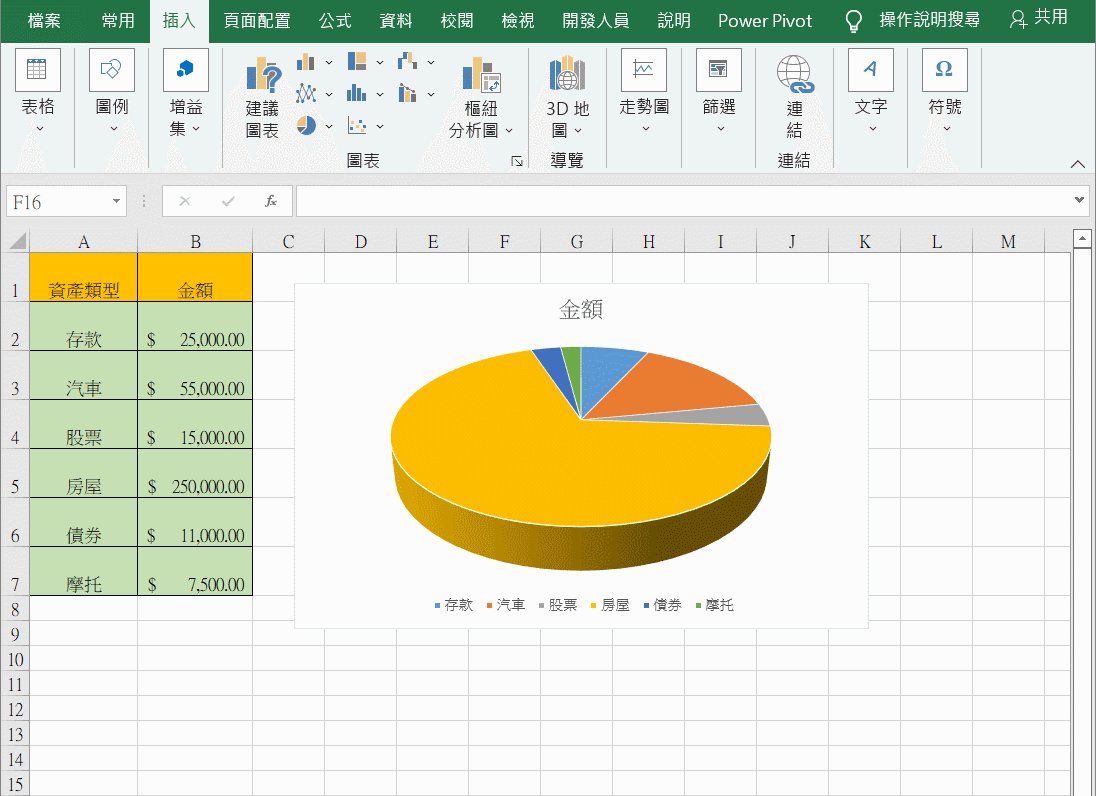The height and width of the screenshot is (796, 1096).
Task: Open chart dialog launcher in 圖表 group
Action: click(x=517, y=161)
